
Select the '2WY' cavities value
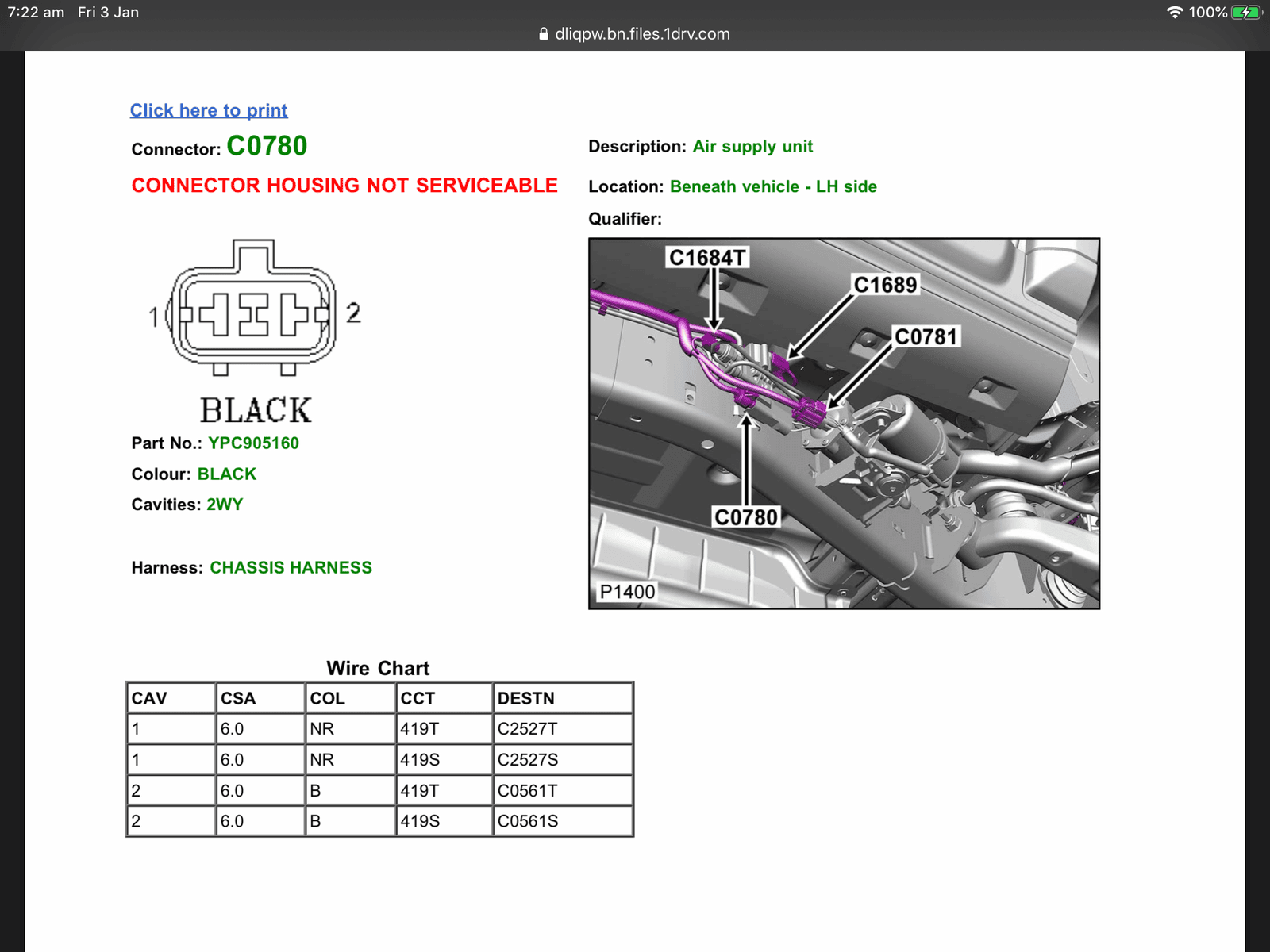pos(225,504)
